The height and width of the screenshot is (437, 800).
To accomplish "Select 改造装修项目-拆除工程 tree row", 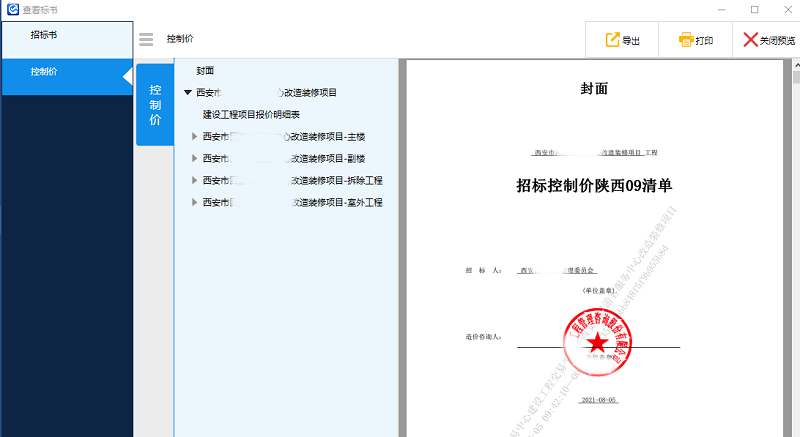I will pyautogui.click(x=292, y=181).
